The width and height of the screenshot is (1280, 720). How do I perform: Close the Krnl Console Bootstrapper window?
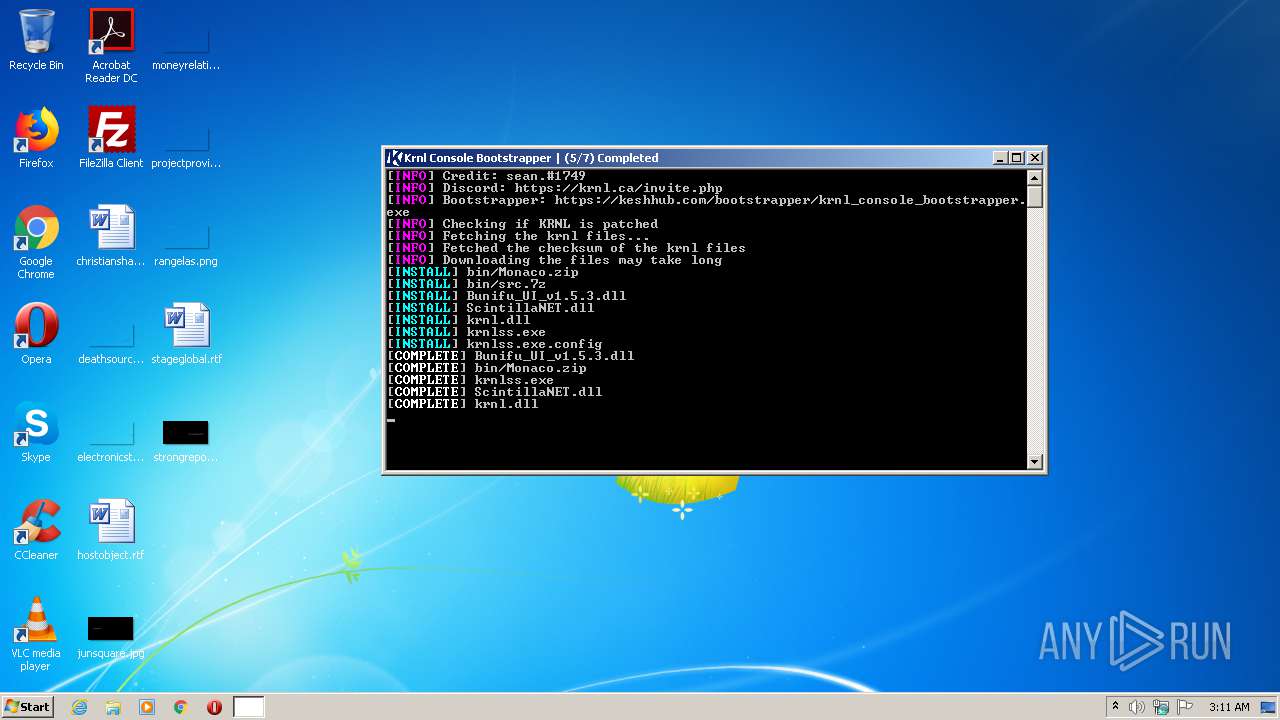coord(1035,158)
